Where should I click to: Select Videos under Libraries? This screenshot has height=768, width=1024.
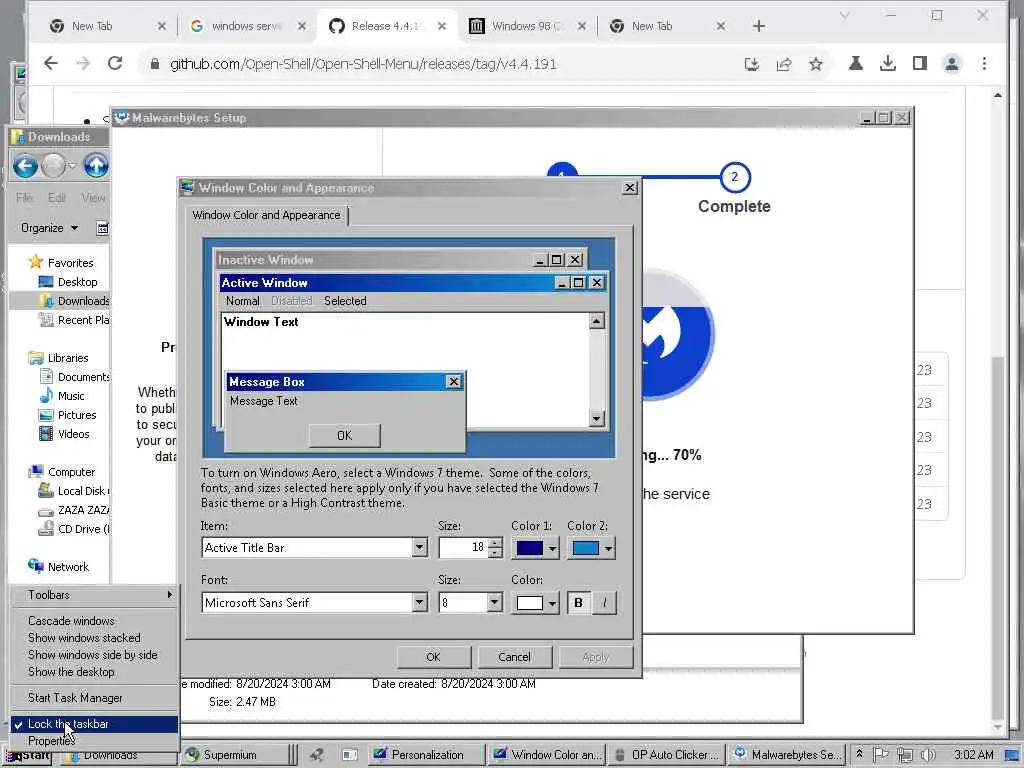pos(73,434)
